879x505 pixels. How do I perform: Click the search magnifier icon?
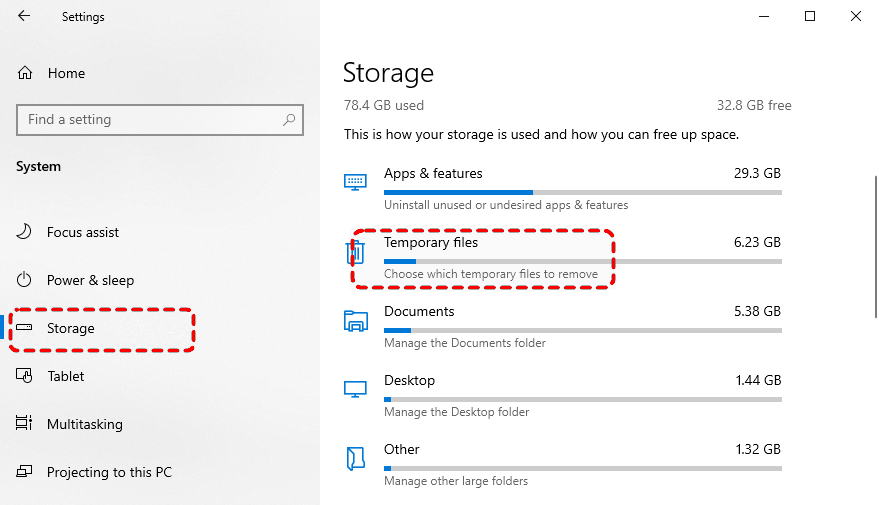tap(289, 120)
